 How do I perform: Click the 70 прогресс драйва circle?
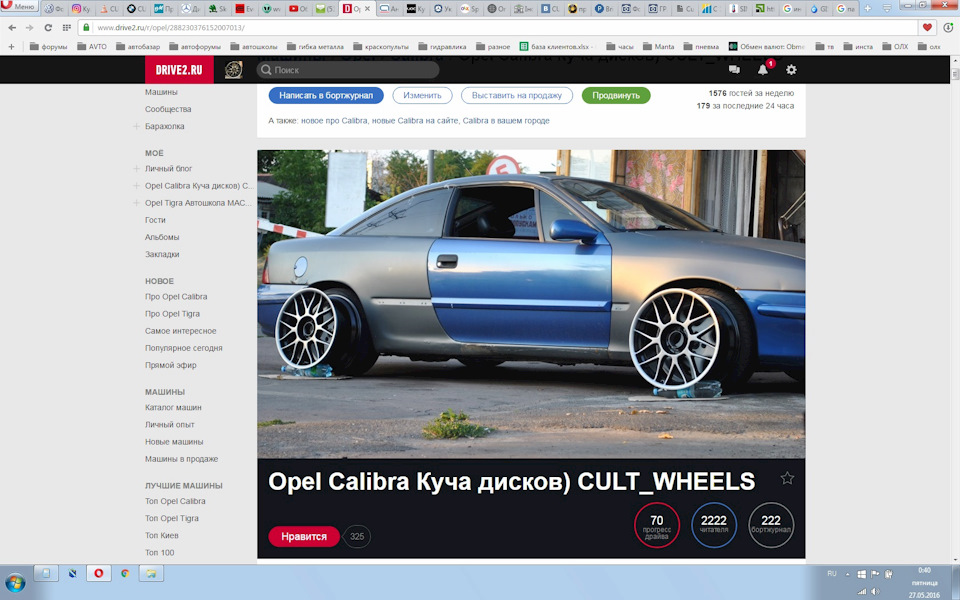[657, 525]
